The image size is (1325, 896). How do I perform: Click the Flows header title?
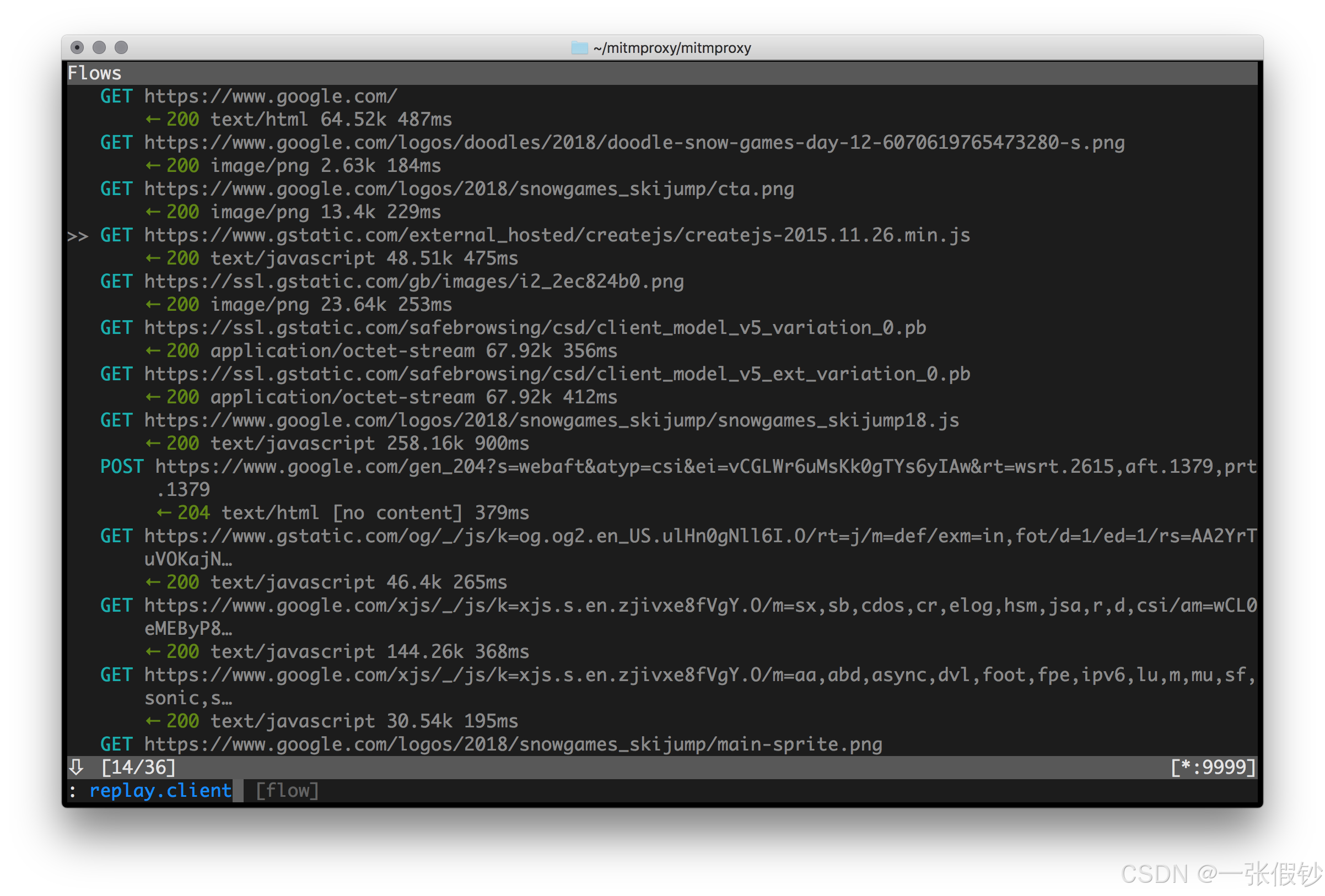(95, 73)
